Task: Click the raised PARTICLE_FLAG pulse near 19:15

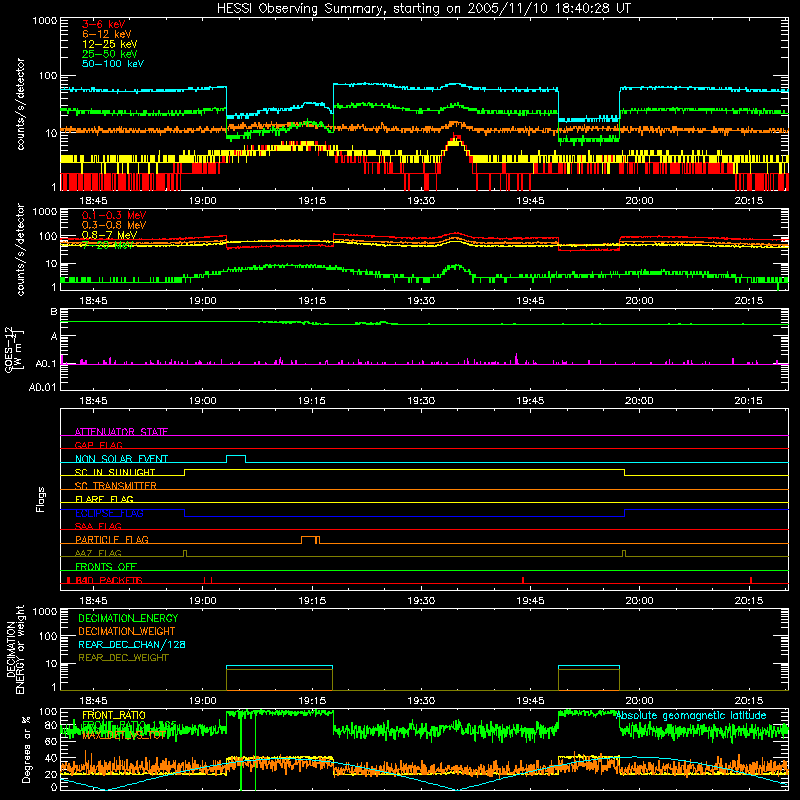Action: coord(310,540)
